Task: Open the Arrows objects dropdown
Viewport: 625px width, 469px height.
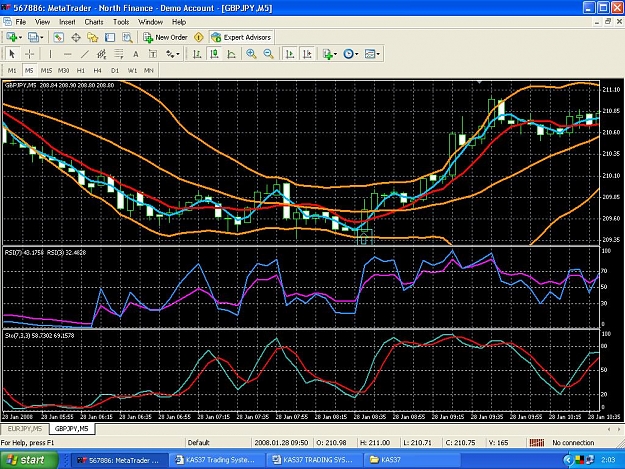Action: [173, 54]
